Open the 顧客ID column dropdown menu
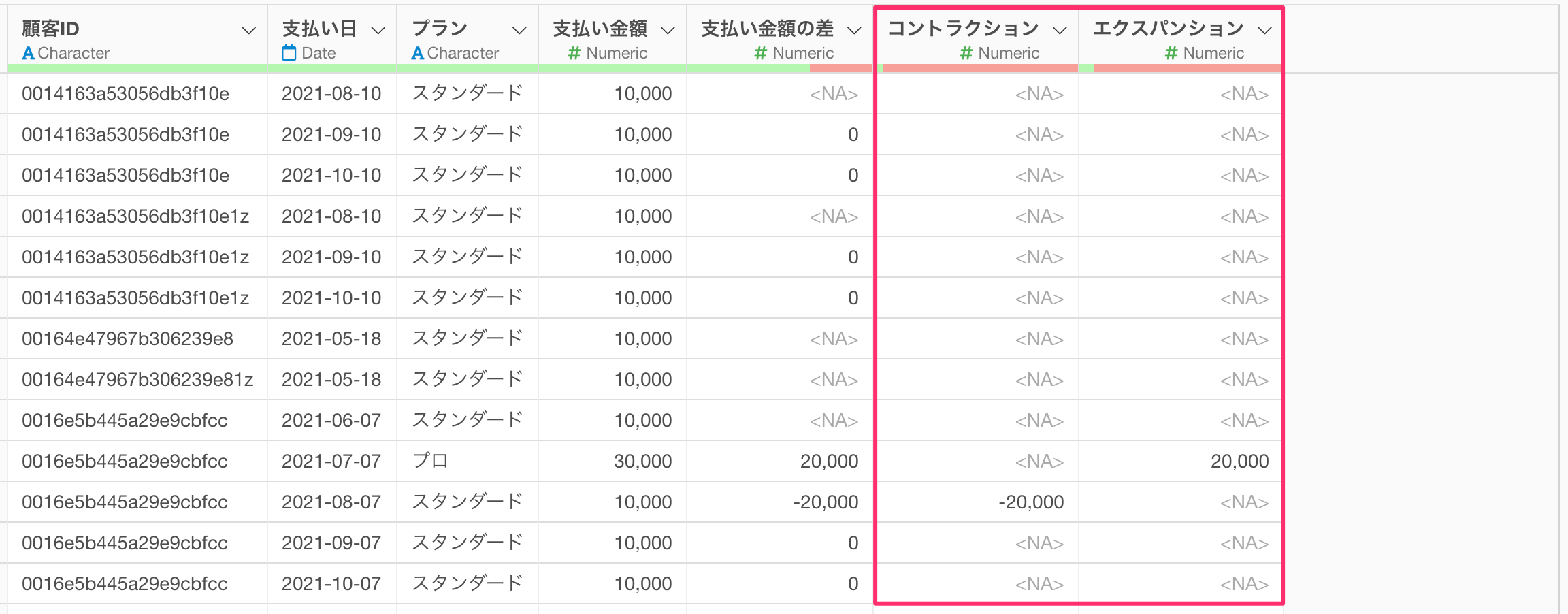 pos(249,30)
